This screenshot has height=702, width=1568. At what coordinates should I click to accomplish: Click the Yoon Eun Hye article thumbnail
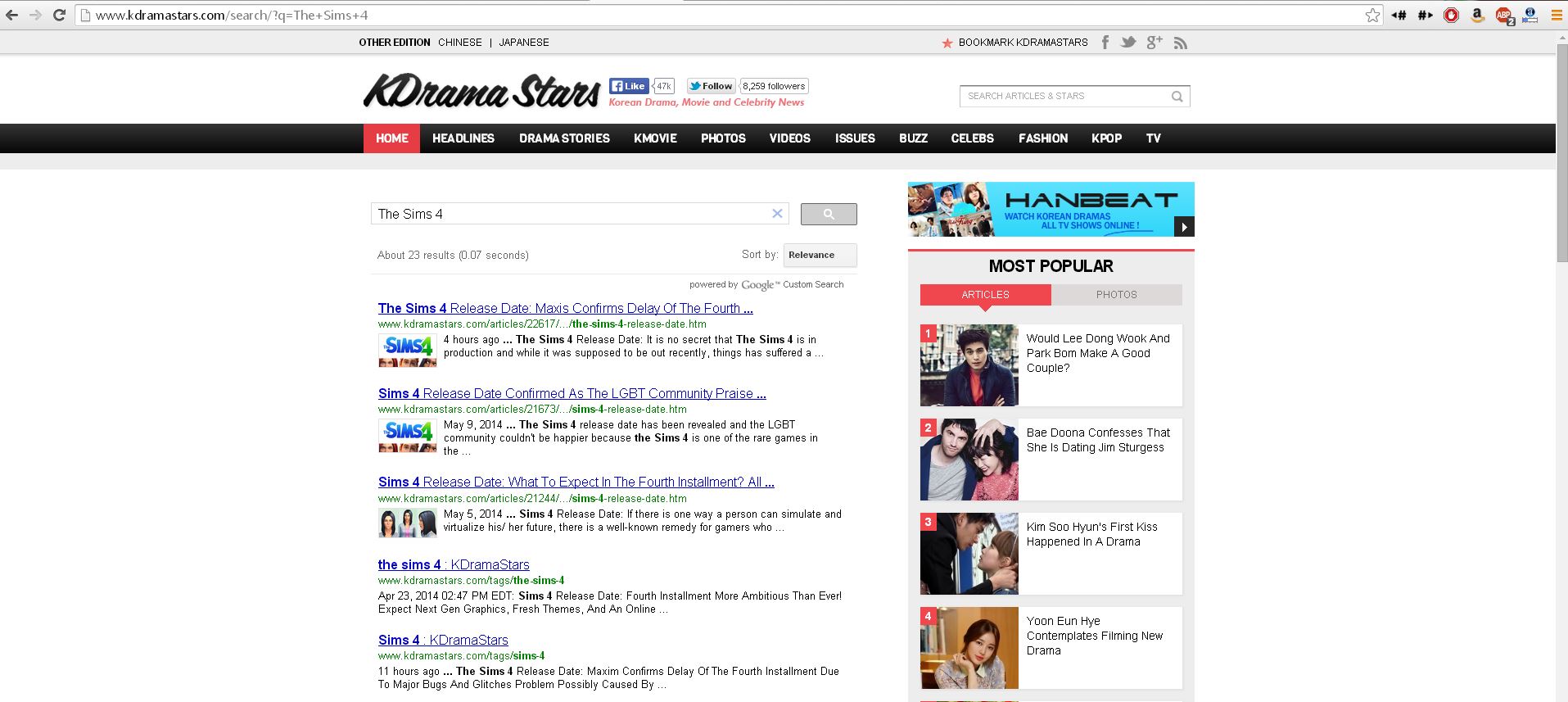969,648
